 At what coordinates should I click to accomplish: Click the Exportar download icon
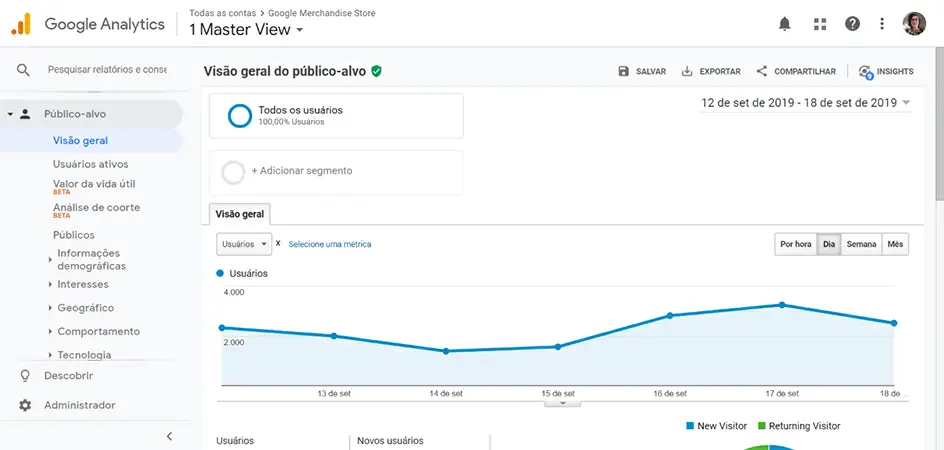687,71
